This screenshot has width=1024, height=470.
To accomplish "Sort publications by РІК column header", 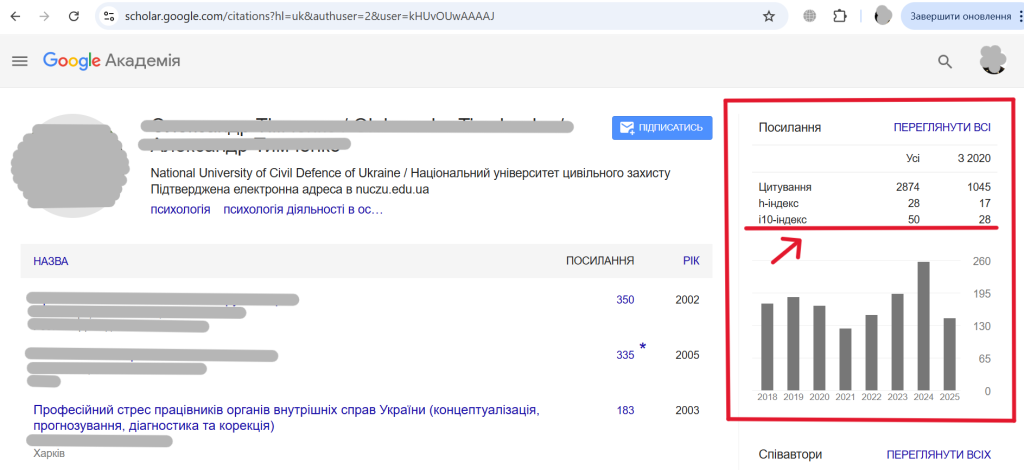I will (x=691, y=261).
